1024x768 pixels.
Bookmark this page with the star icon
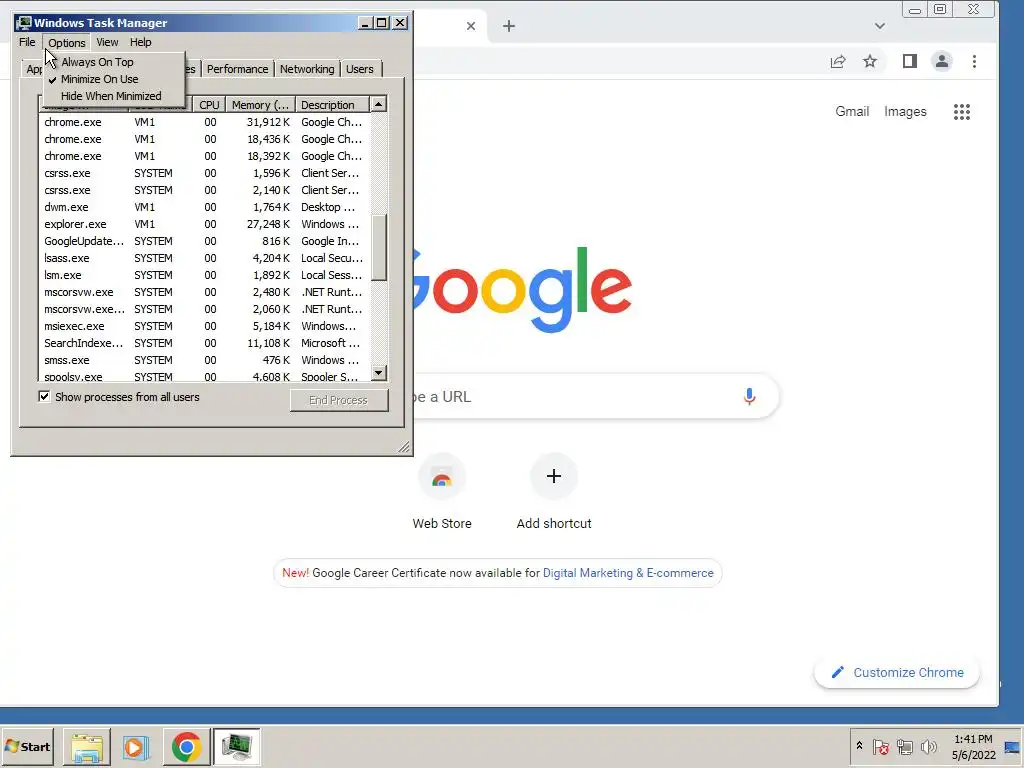click(870, 61)
